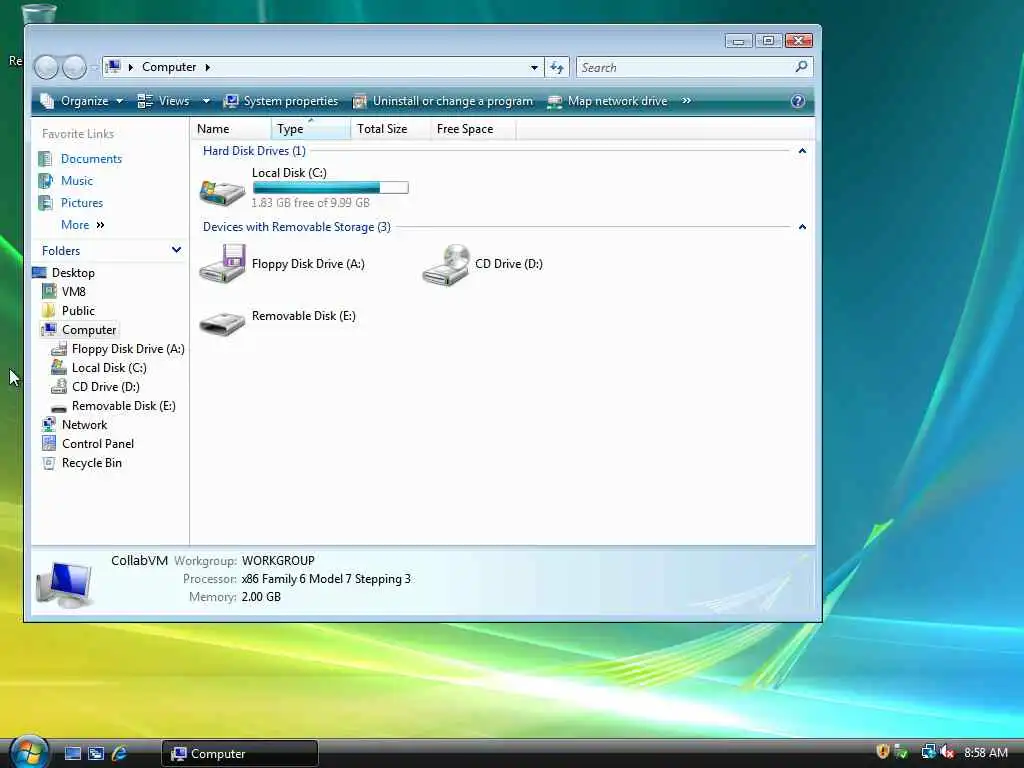Select Computer in the folder tree
1024x768 pixels.
89,330
